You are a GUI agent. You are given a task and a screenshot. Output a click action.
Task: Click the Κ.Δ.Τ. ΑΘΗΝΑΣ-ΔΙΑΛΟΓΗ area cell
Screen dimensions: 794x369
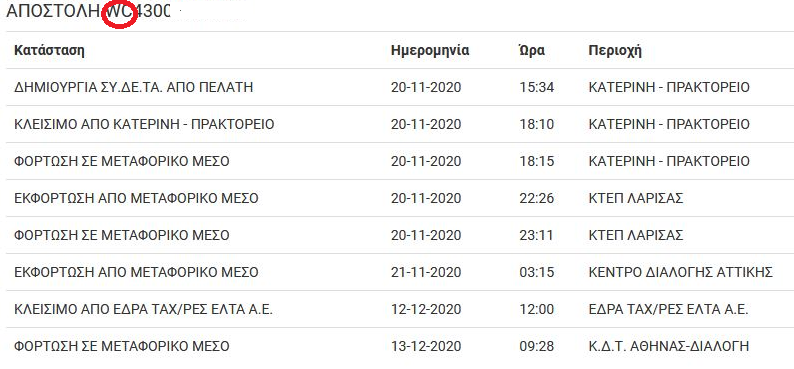[x=668, y=346]
